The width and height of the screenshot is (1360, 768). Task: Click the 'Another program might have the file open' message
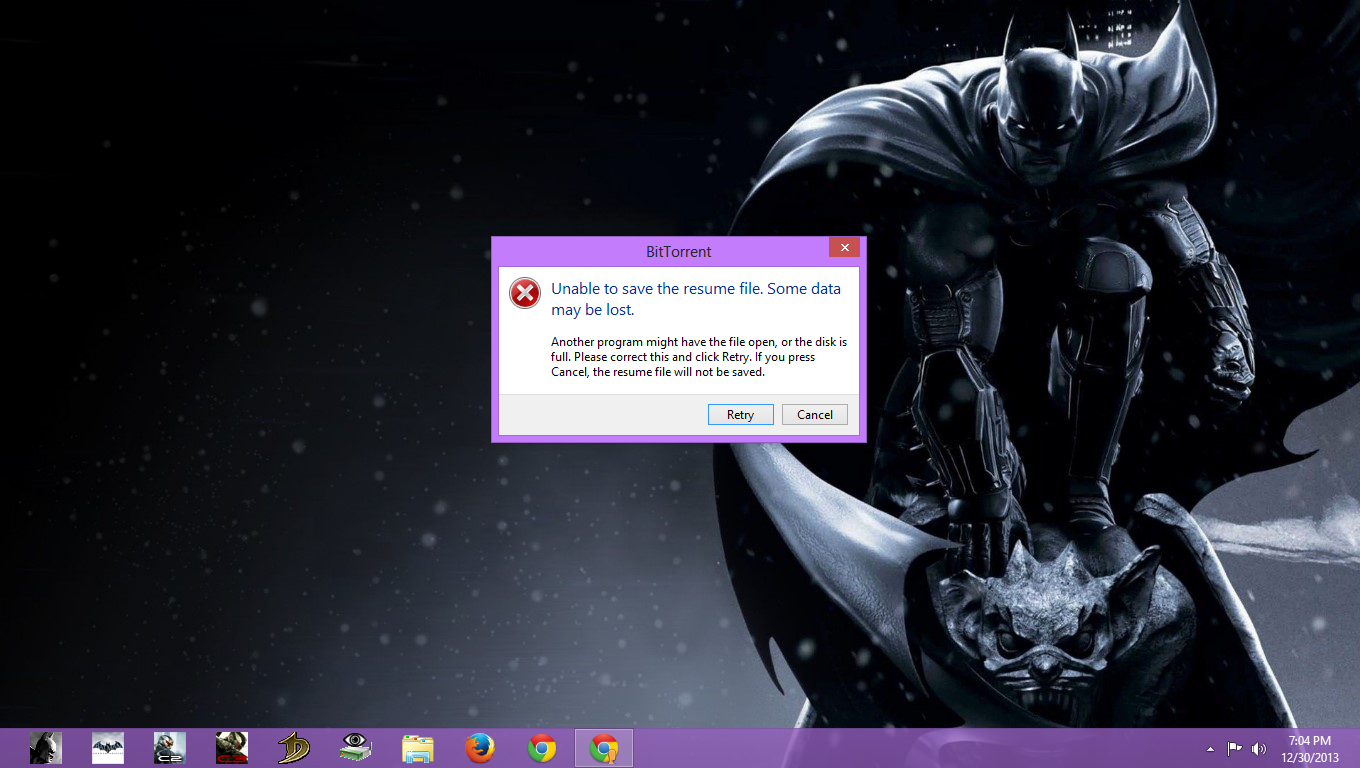coord(699,357)
